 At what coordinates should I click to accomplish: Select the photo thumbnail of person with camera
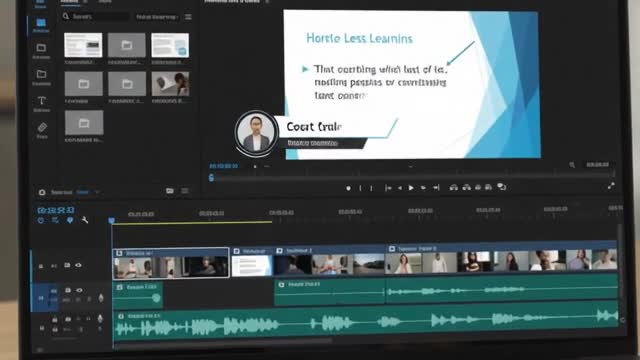pyautogui.click(x=170, y=84)
